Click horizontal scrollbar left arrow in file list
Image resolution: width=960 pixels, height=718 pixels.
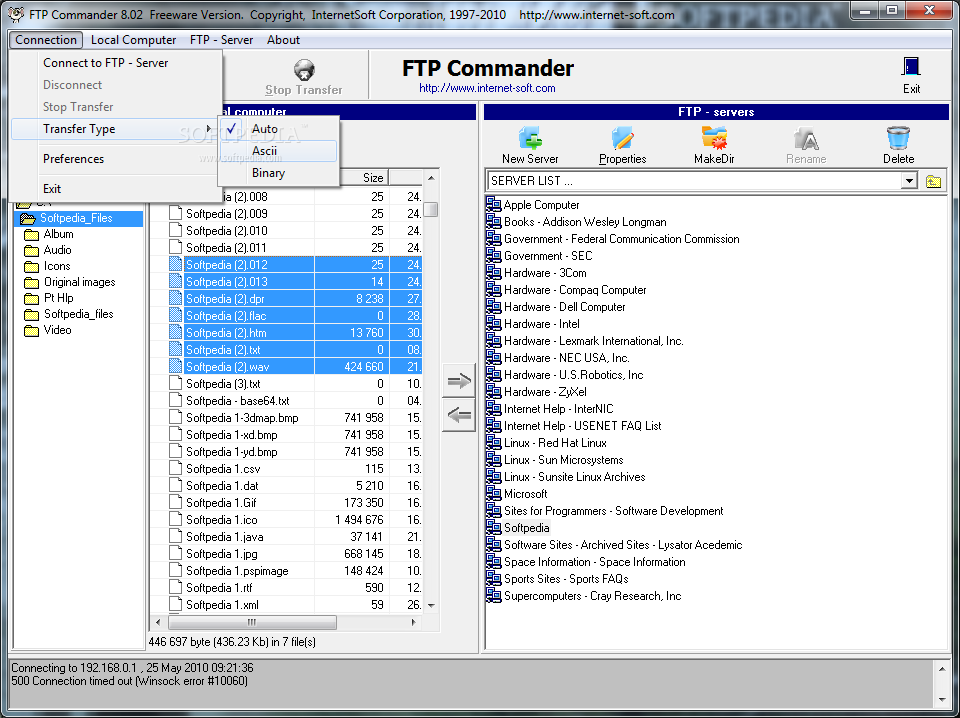(x=159, y=623)
